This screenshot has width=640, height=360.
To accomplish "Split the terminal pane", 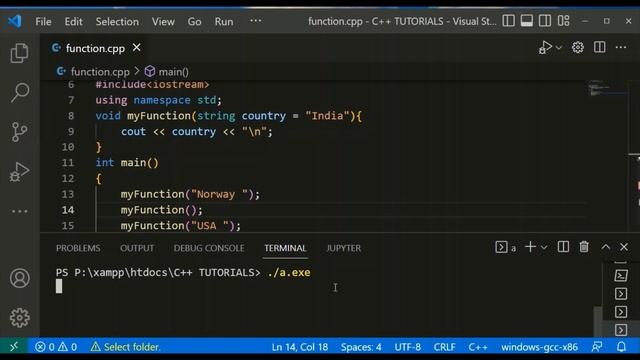I will [563, 247].
